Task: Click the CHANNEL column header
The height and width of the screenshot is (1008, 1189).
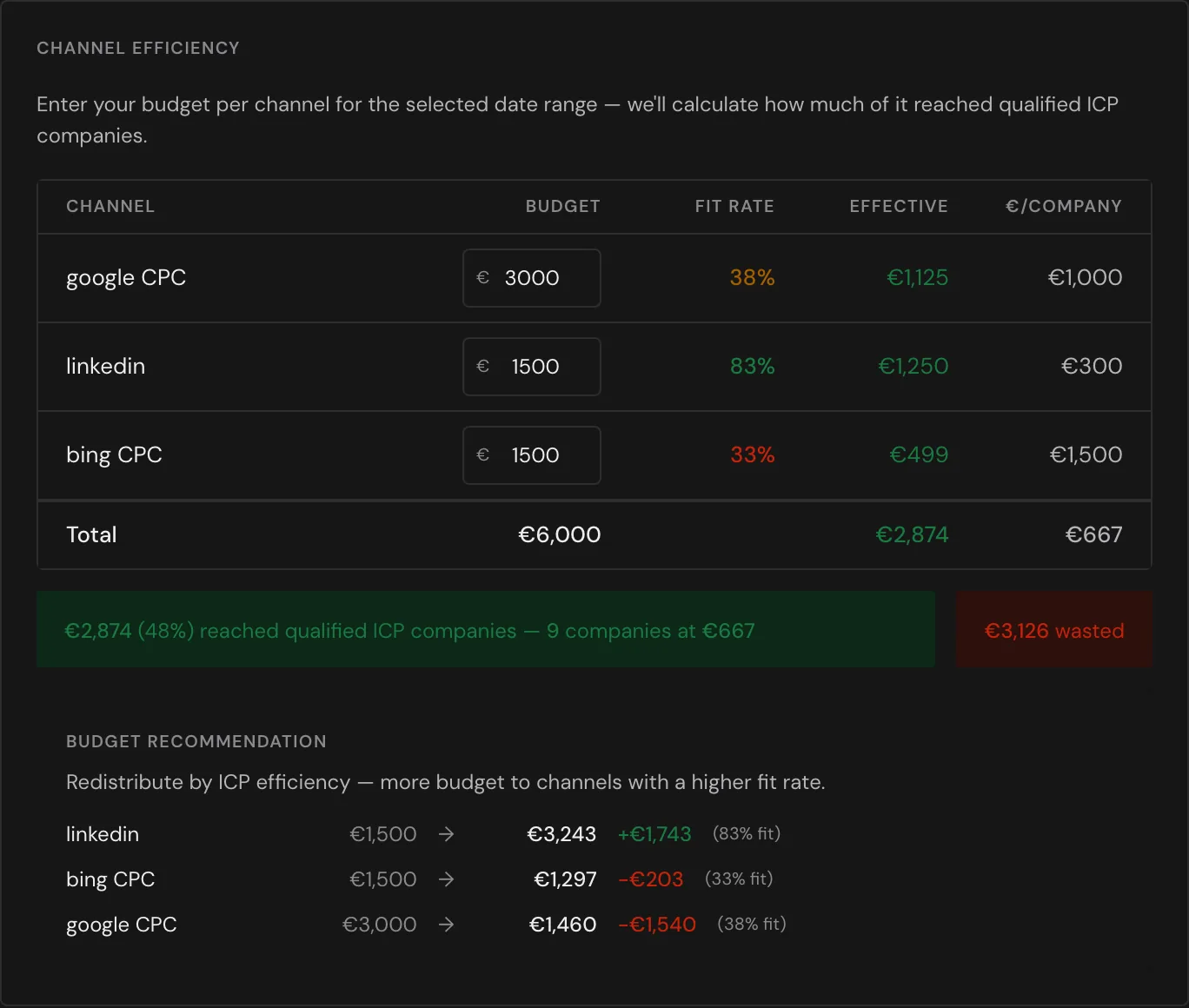Action: (110, 207)
